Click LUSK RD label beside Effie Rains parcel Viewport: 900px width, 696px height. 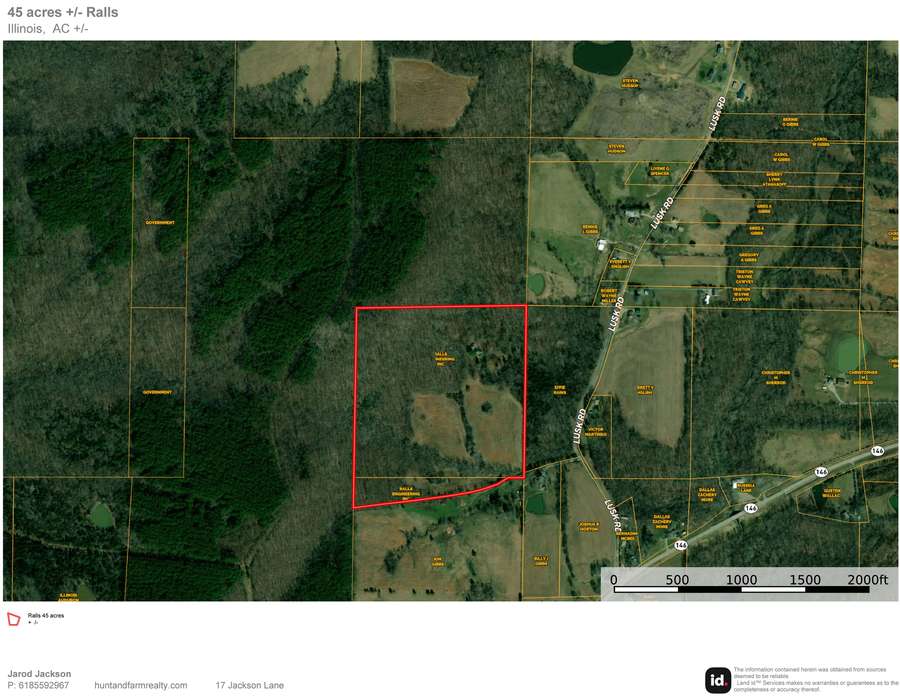tap(580, 426)
